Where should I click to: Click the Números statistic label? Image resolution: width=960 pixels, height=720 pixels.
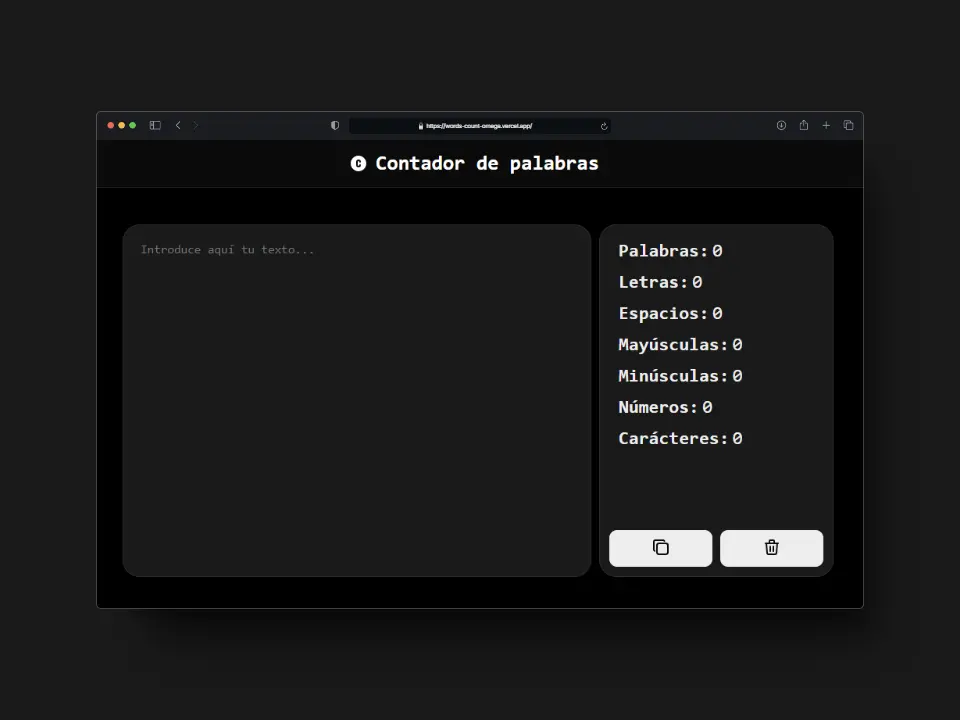click(657, 407)
